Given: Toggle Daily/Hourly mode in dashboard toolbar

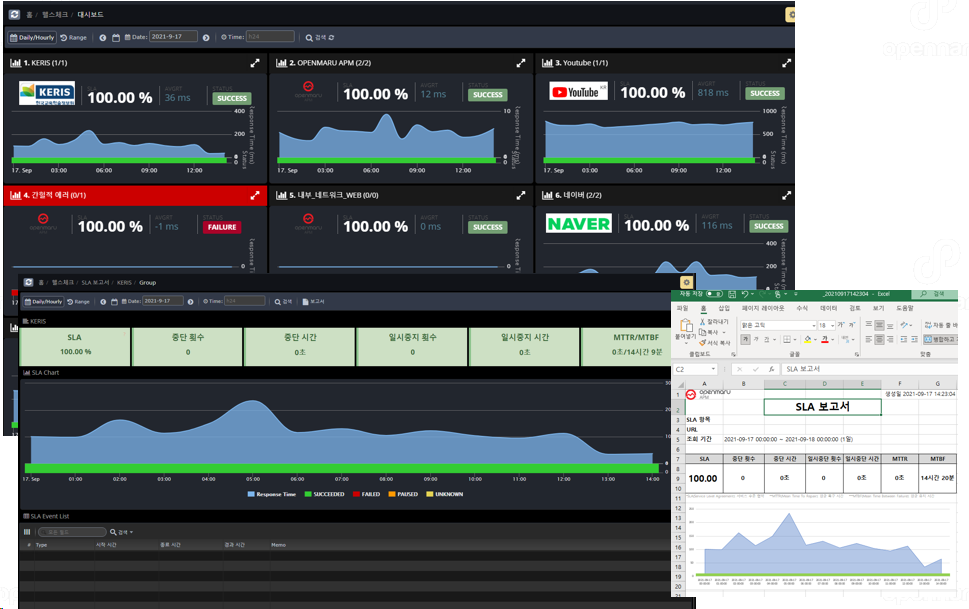Looking at the screenshot, I should (32, 37).
